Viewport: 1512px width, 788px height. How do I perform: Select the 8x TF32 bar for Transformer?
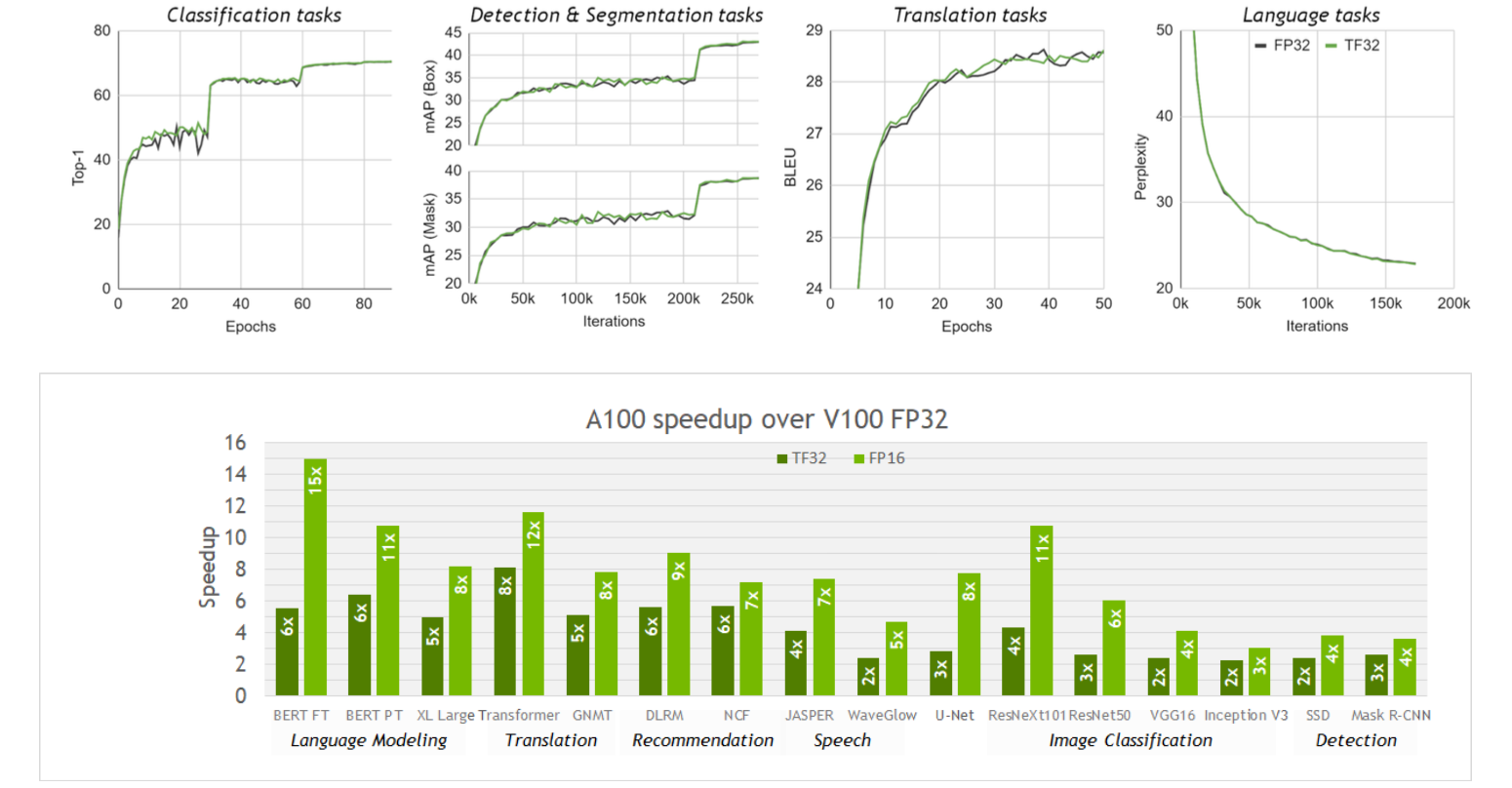[x=505, y=630]
